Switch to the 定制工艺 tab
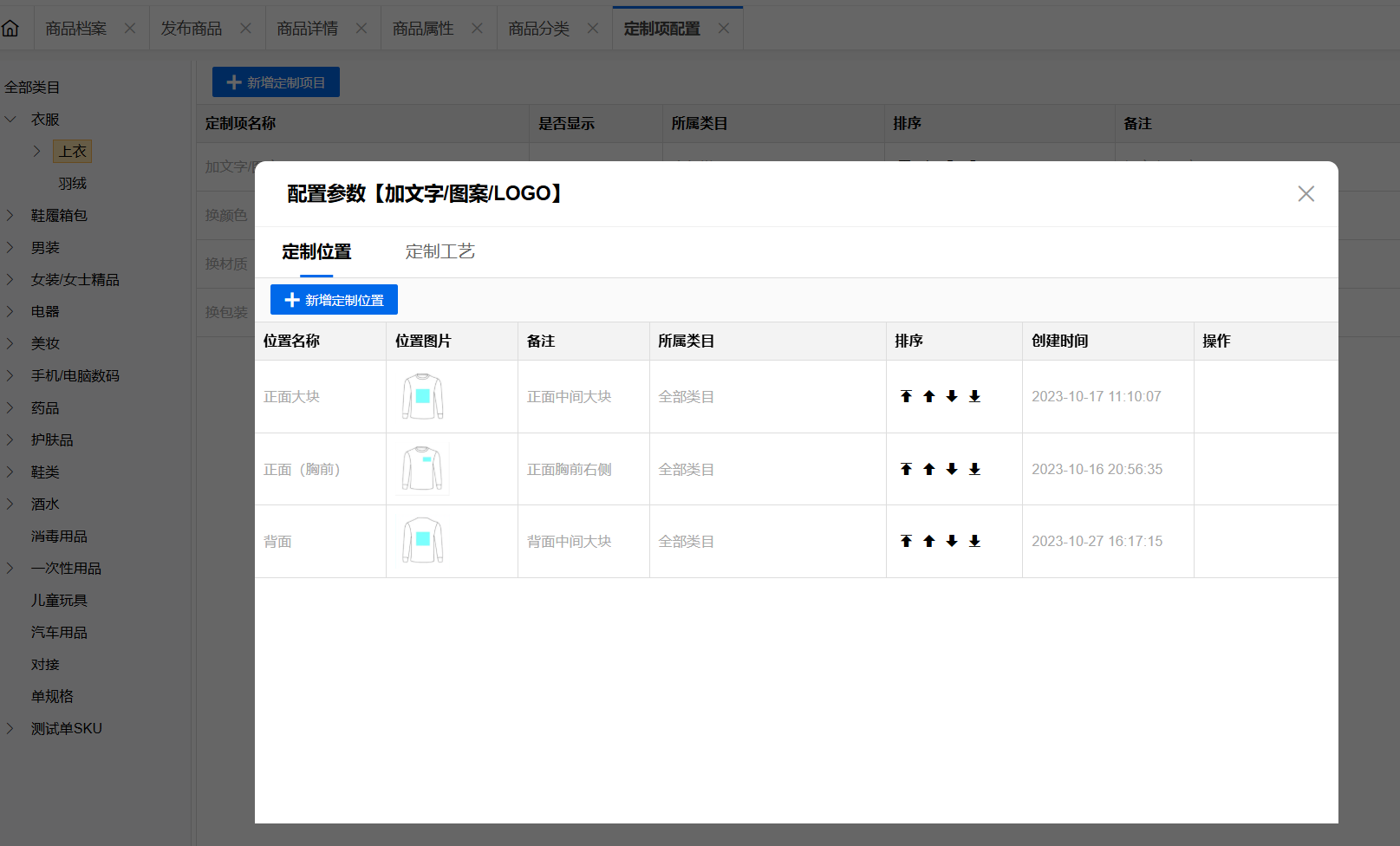Image resolution: width=1400 pixels, height=846 pixels. click(x=440, y=251)
